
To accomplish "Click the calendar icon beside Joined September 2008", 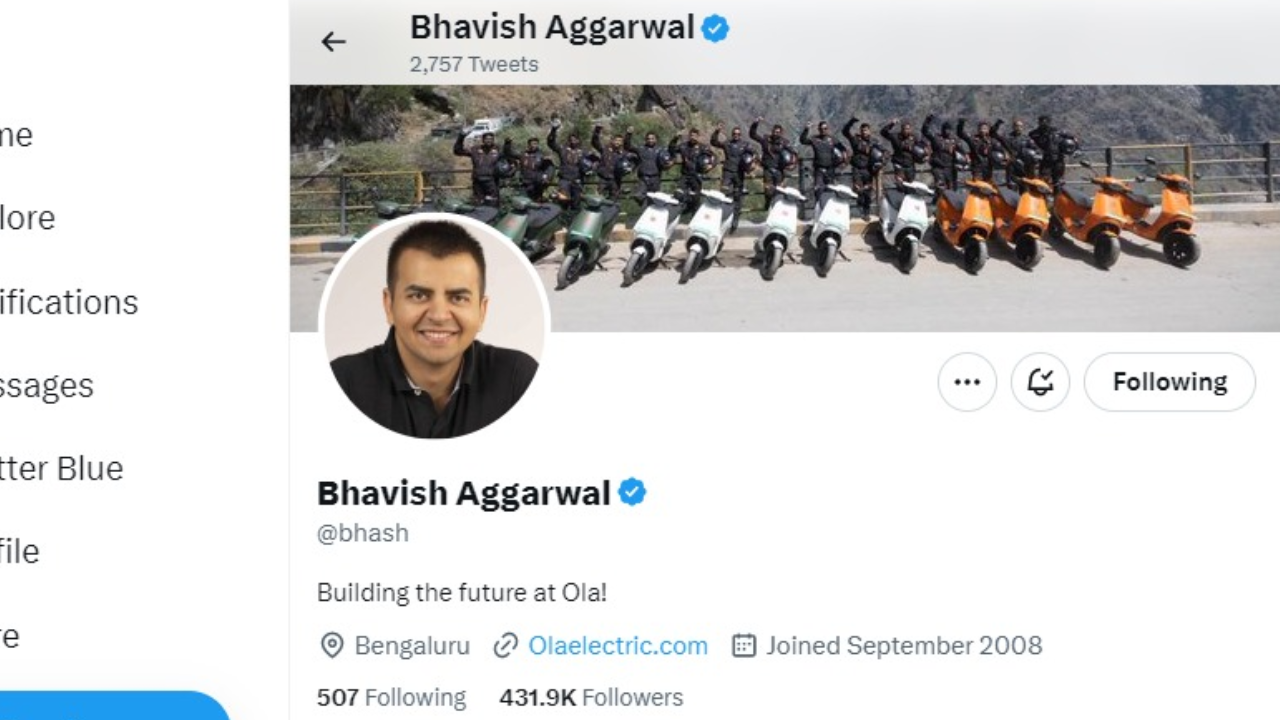I will 744,646.
